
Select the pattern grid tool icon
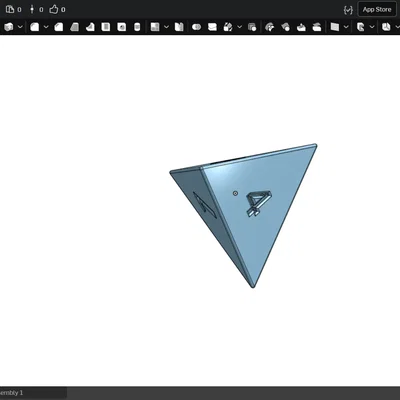point(155,27)
